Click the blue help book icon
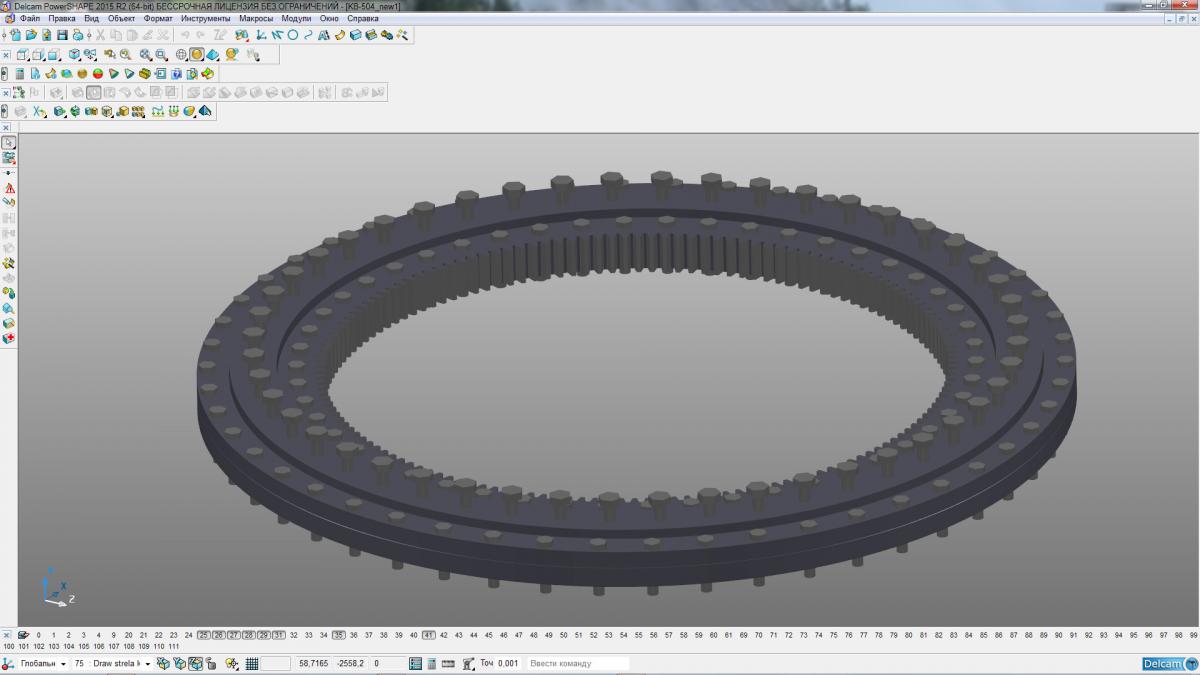The height and width of the screenshot is (675, 1200). pos(177,73)
